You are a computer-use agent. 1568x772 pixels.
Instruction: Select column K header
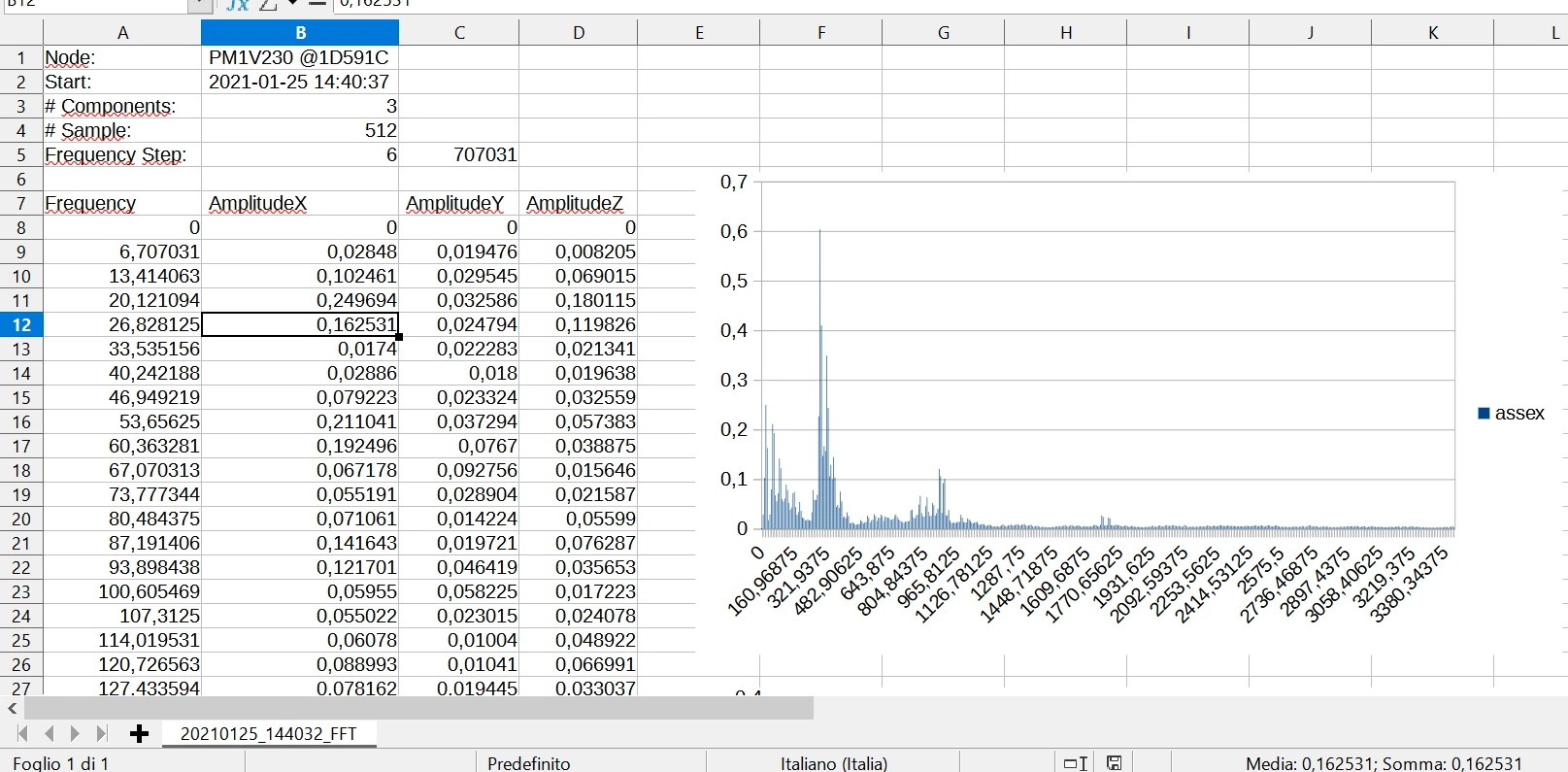click(x=1433, y=33)
